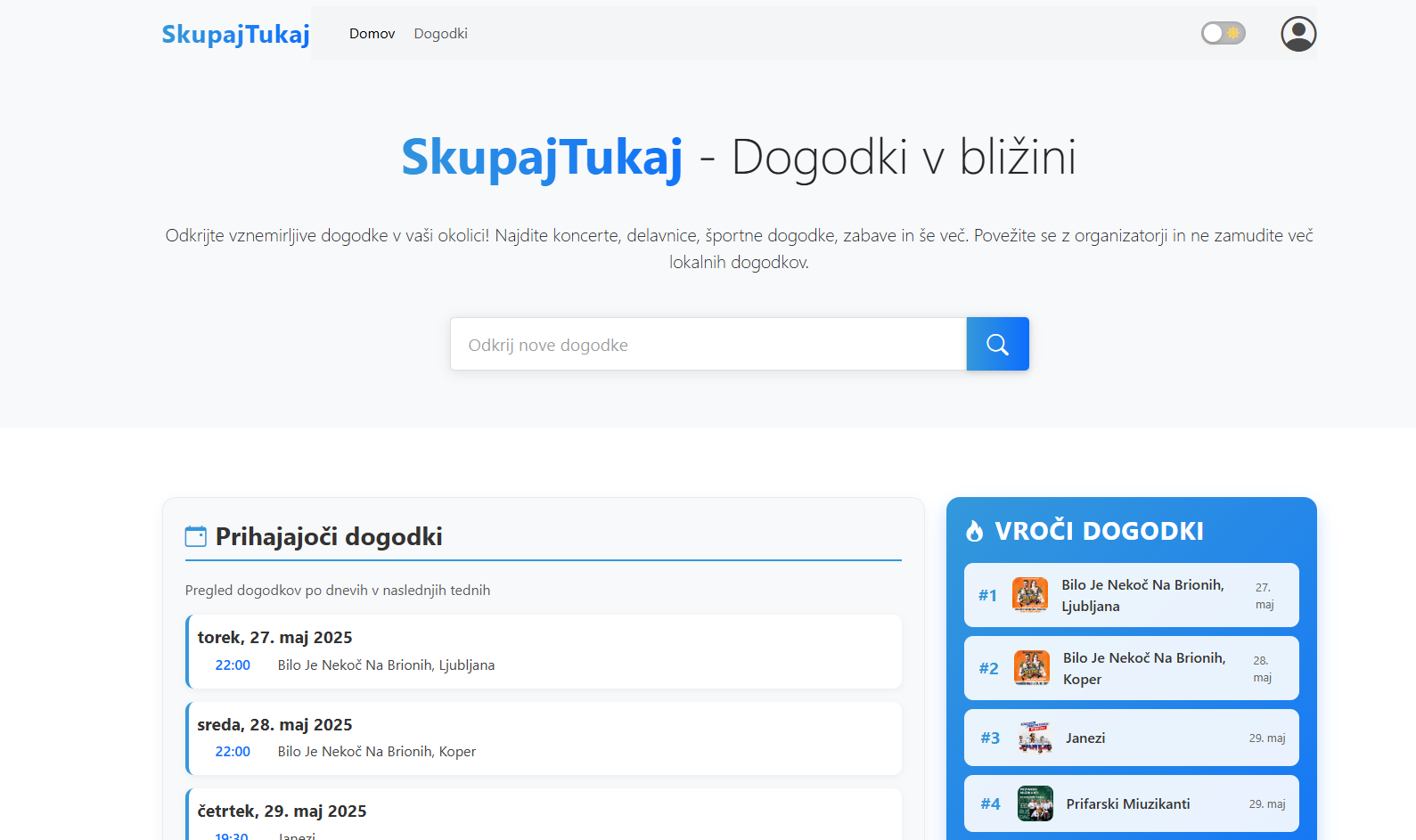Select hot event #3 Janezi

click(x=1131, y=738)
